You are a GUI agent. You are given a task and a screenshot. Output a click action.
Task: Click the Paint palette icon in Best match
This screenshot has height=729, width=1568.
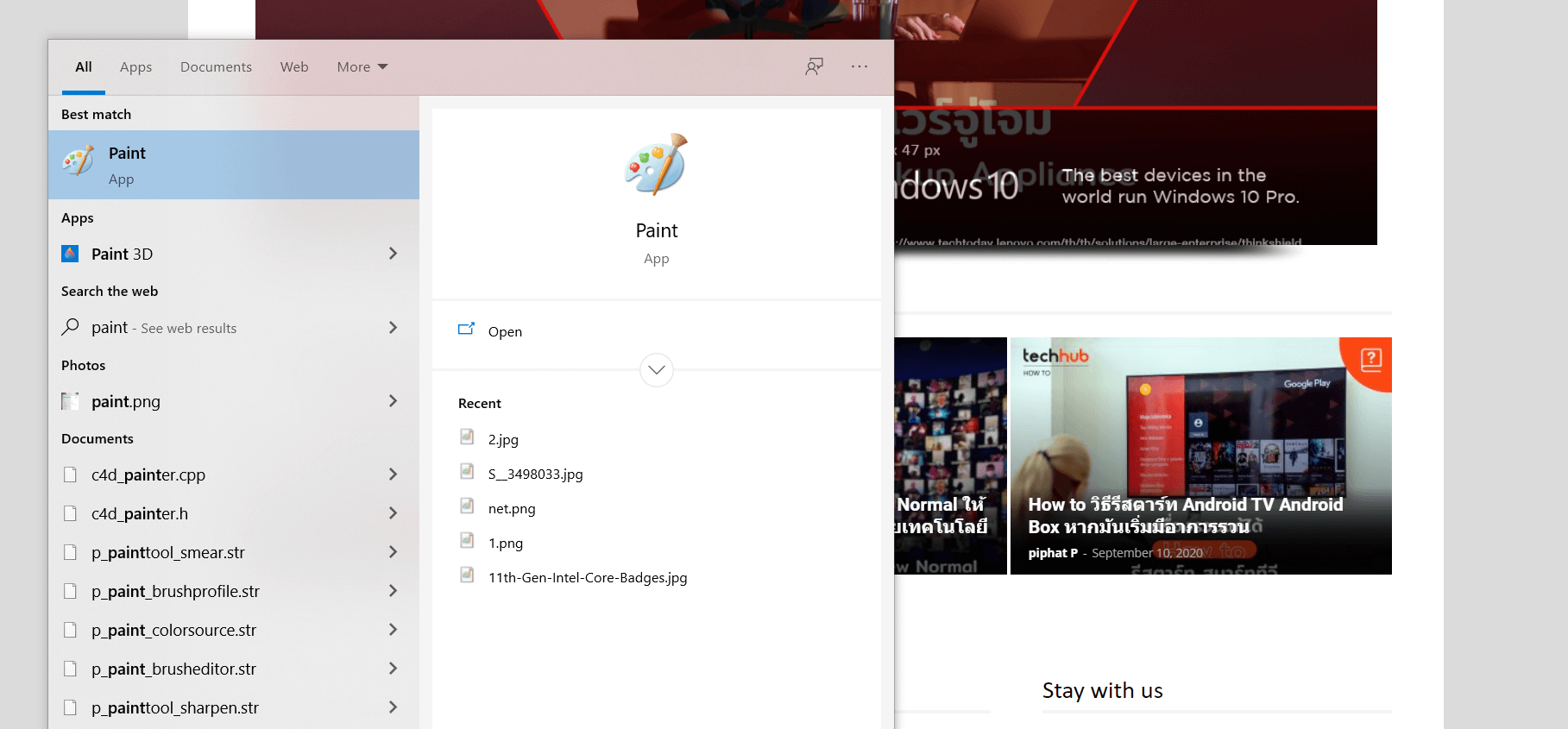coord(79,161)
